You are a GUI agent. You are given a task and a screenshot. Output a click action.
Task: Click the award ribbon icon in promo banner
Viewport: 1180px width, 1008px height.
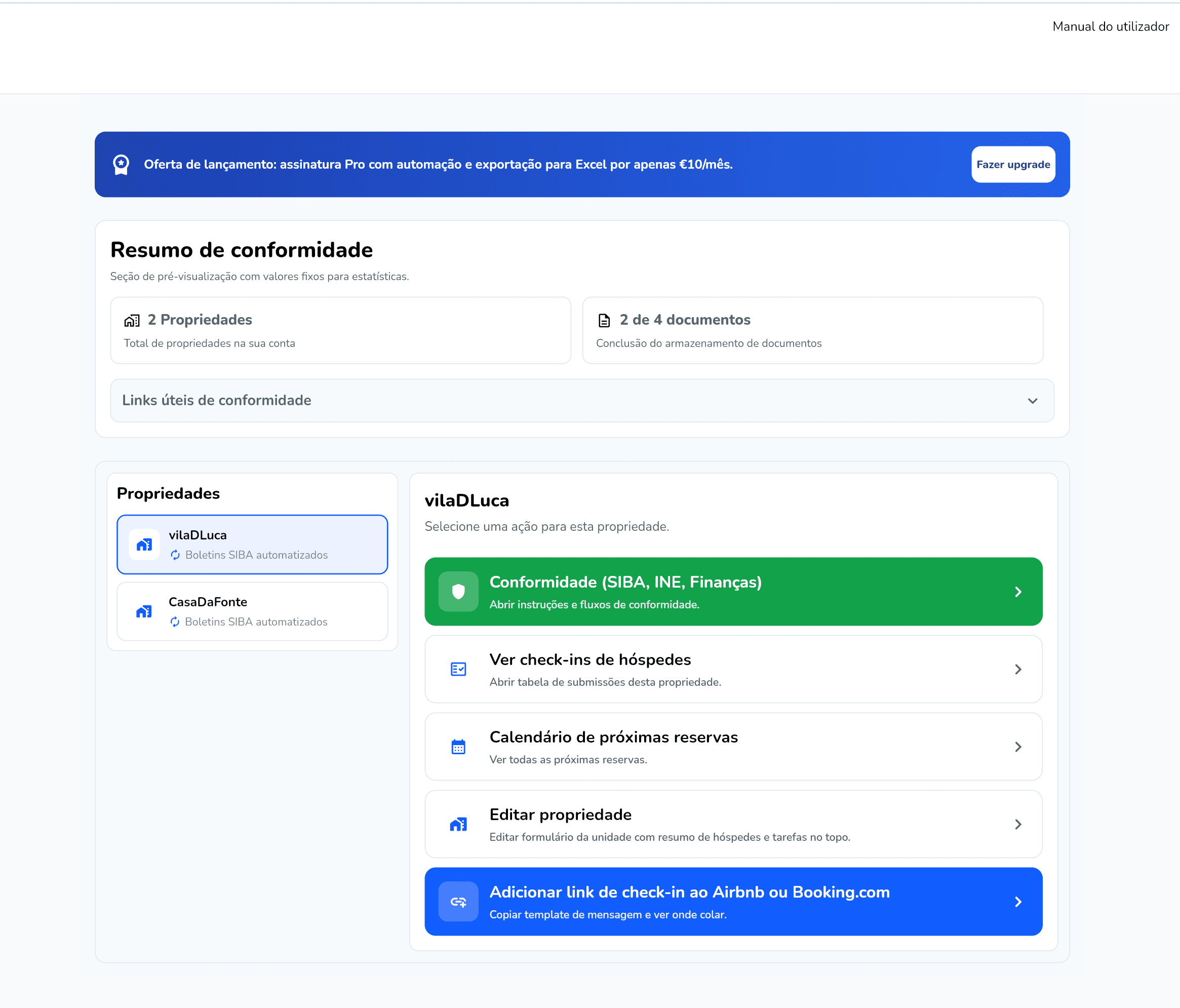121,165
